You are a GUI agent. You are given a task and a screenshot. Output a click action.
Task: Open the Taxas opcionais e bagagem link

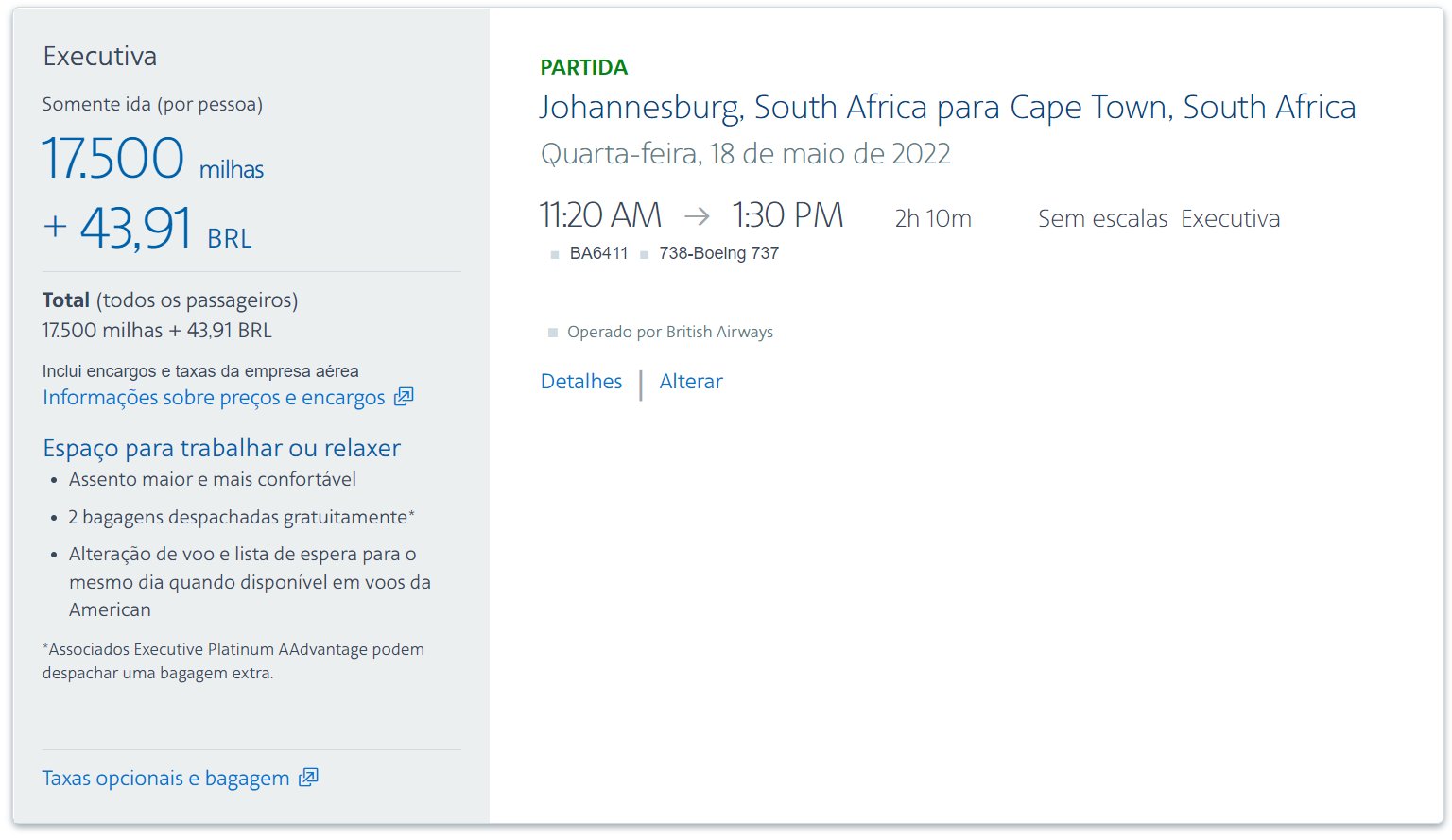tap(166, 779)
